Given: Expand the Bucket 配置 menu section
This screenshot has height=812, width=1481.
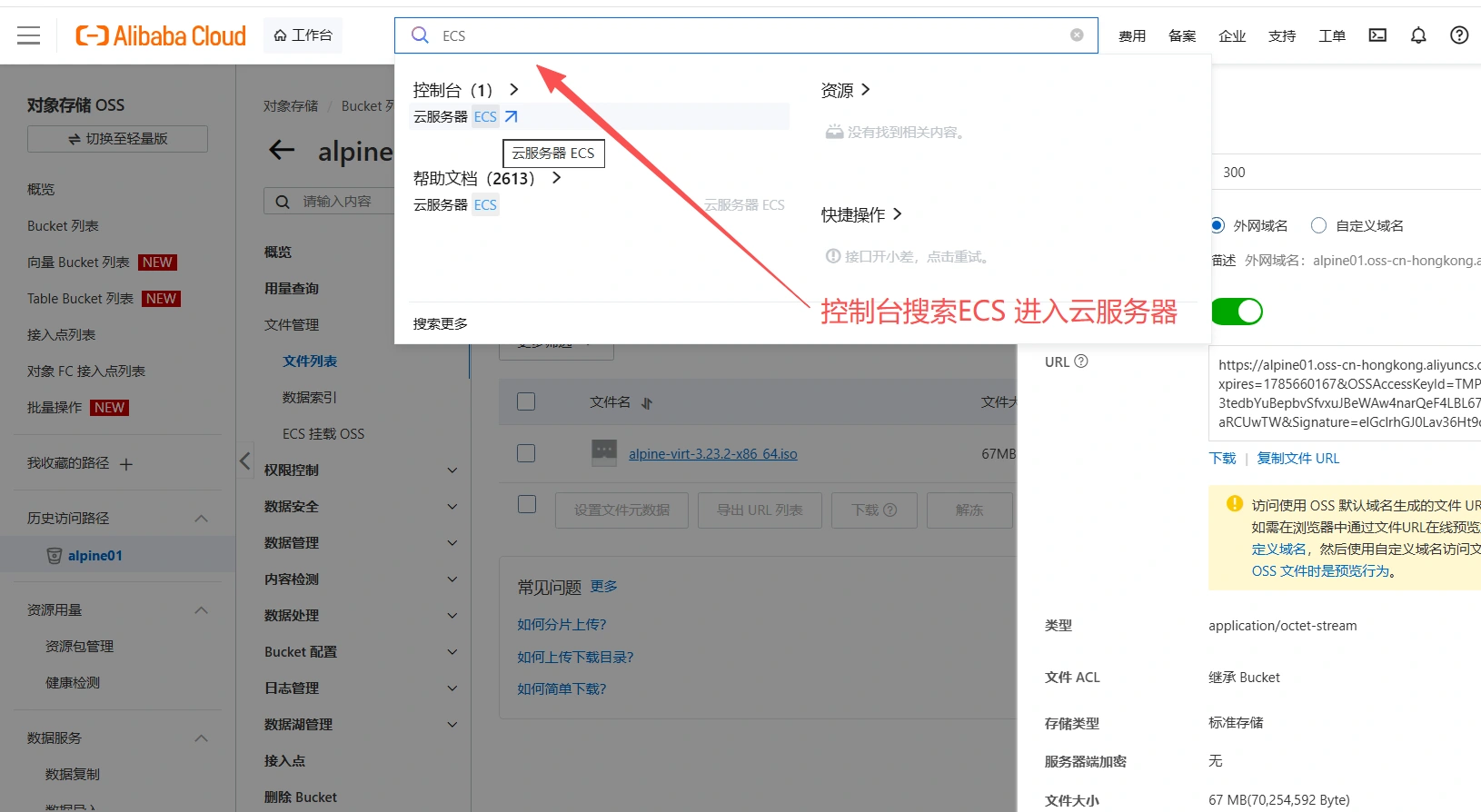Looking at the screenshot, I should (452, 652).
